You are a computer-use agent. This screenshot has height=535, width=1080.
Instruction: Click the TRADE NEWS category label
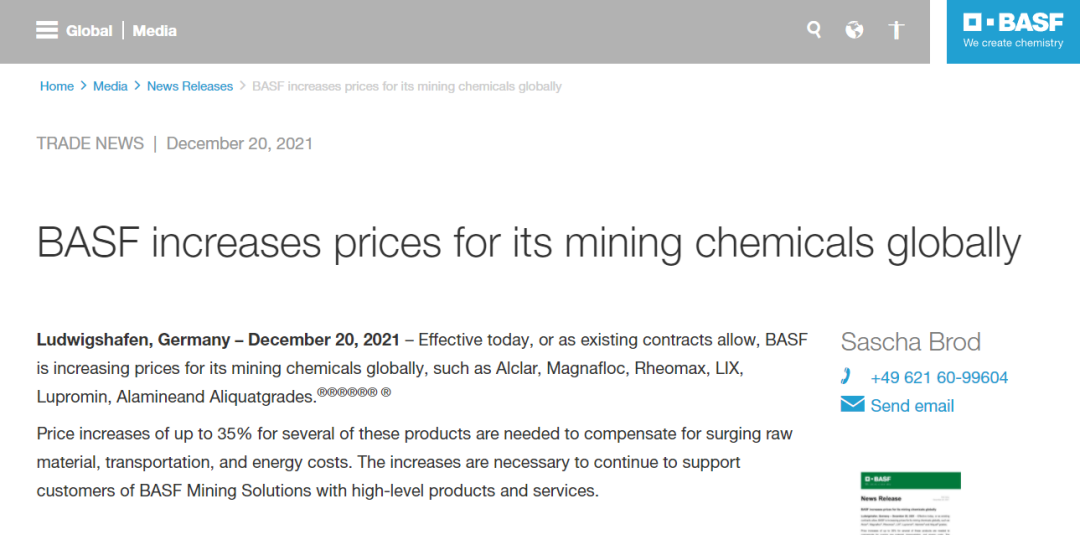[x=90, y=143]
